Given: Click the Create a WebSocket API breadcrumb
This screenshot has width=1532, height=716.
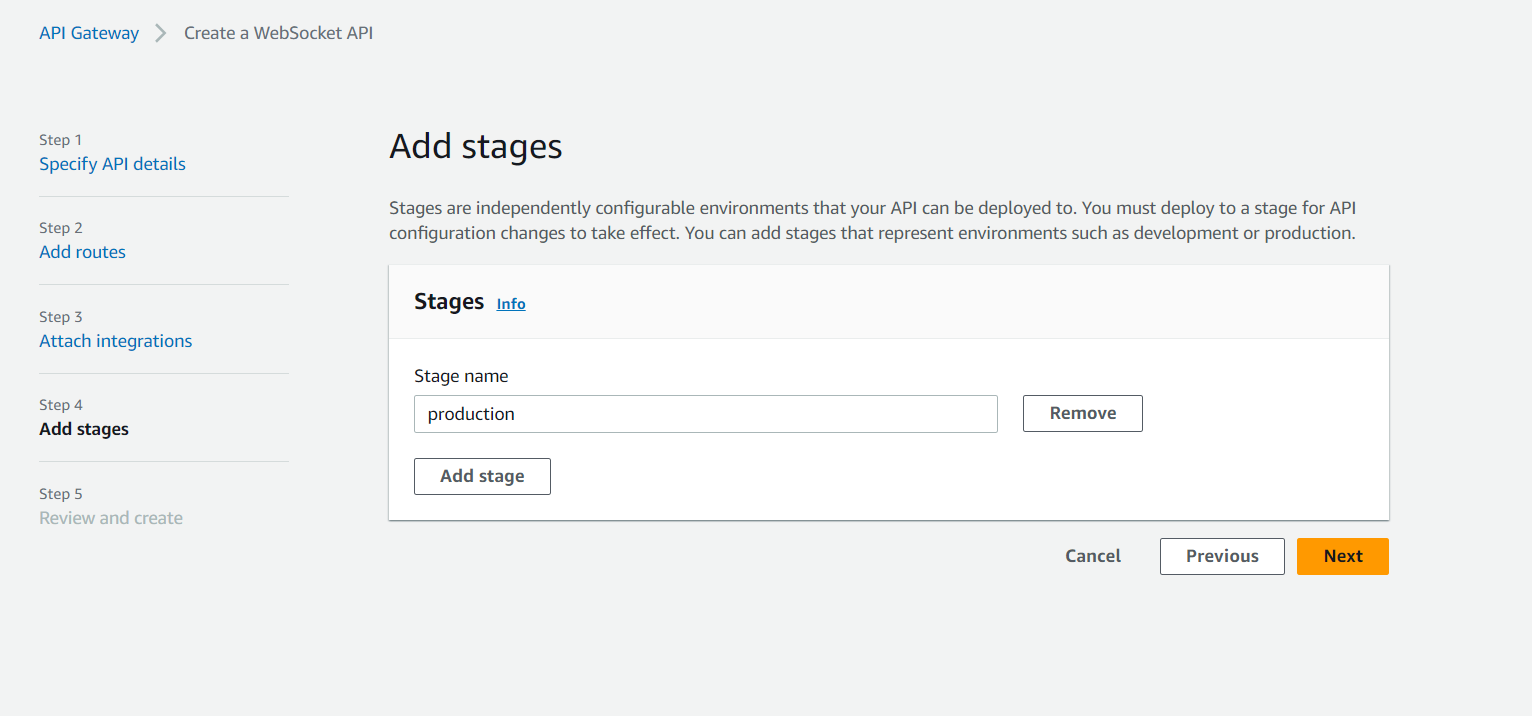Looking at the screenshot, I should [278, 33].
